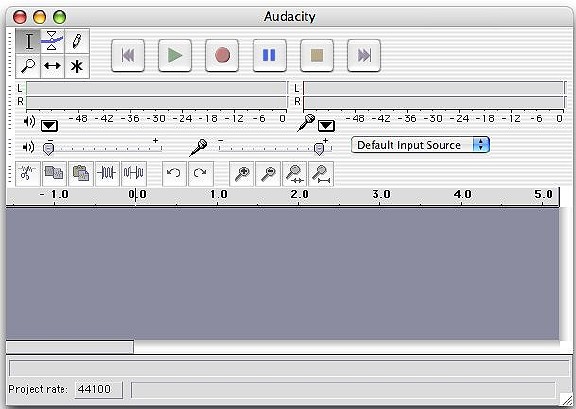Click the yellow minimize window button

coord(40,17)
